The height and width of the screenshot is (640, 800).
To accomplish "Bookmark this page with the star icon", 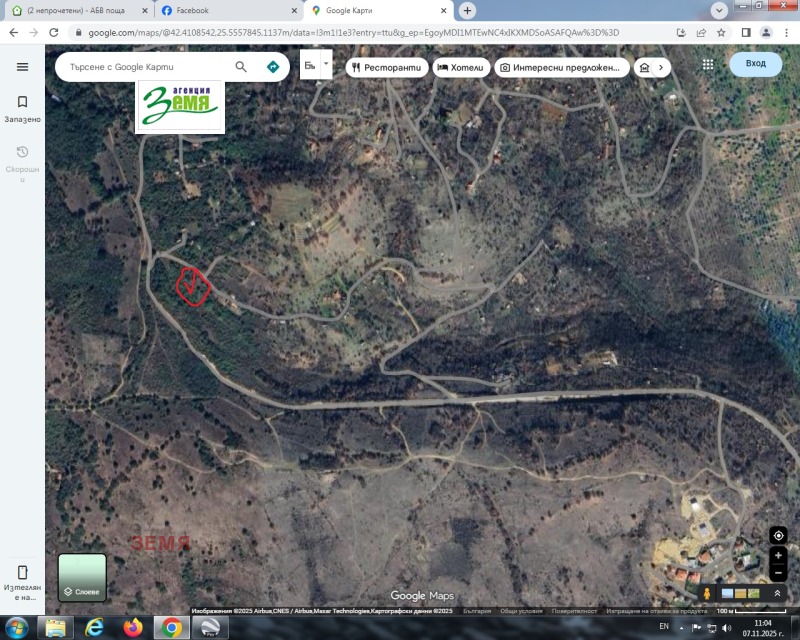I will click(721, 32).
